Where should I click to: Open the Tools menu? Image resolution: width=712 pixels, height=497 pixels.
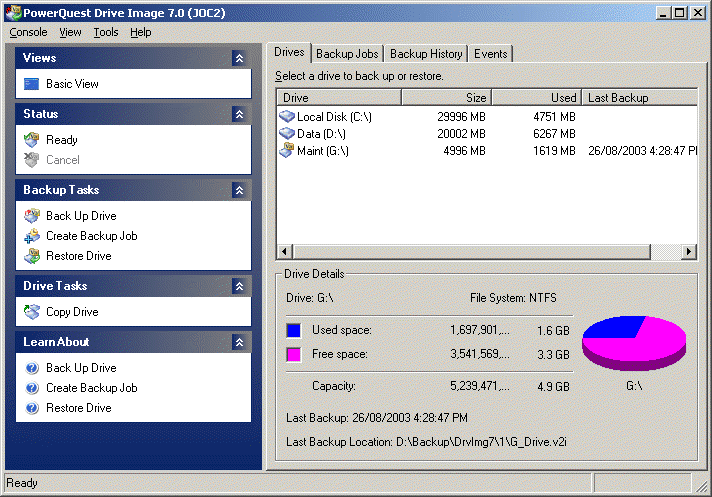[x=106, y=32]
